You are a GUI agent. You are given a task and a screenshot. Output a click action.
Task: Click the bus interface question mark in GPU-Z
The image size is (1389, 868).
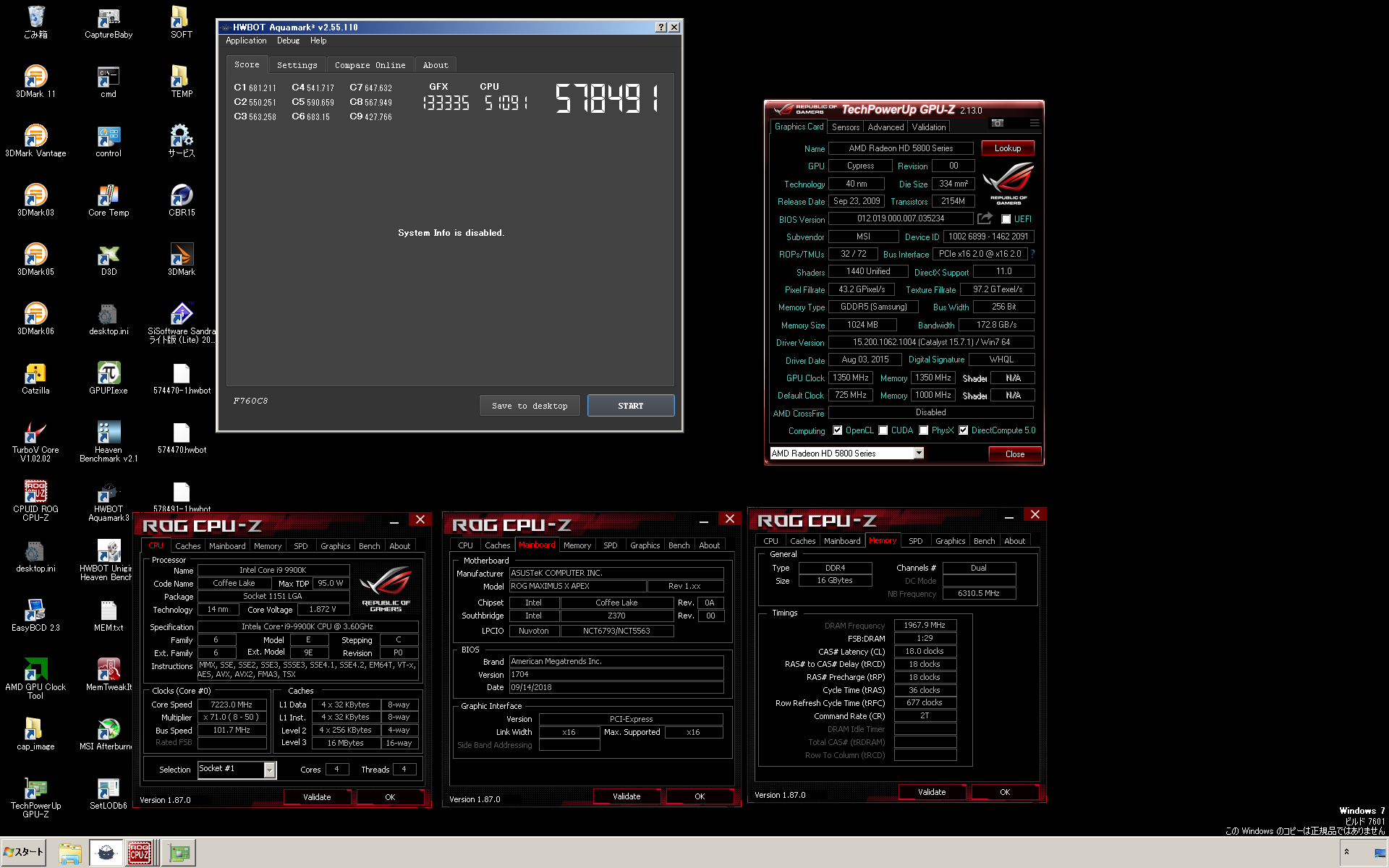[1032, 254]
